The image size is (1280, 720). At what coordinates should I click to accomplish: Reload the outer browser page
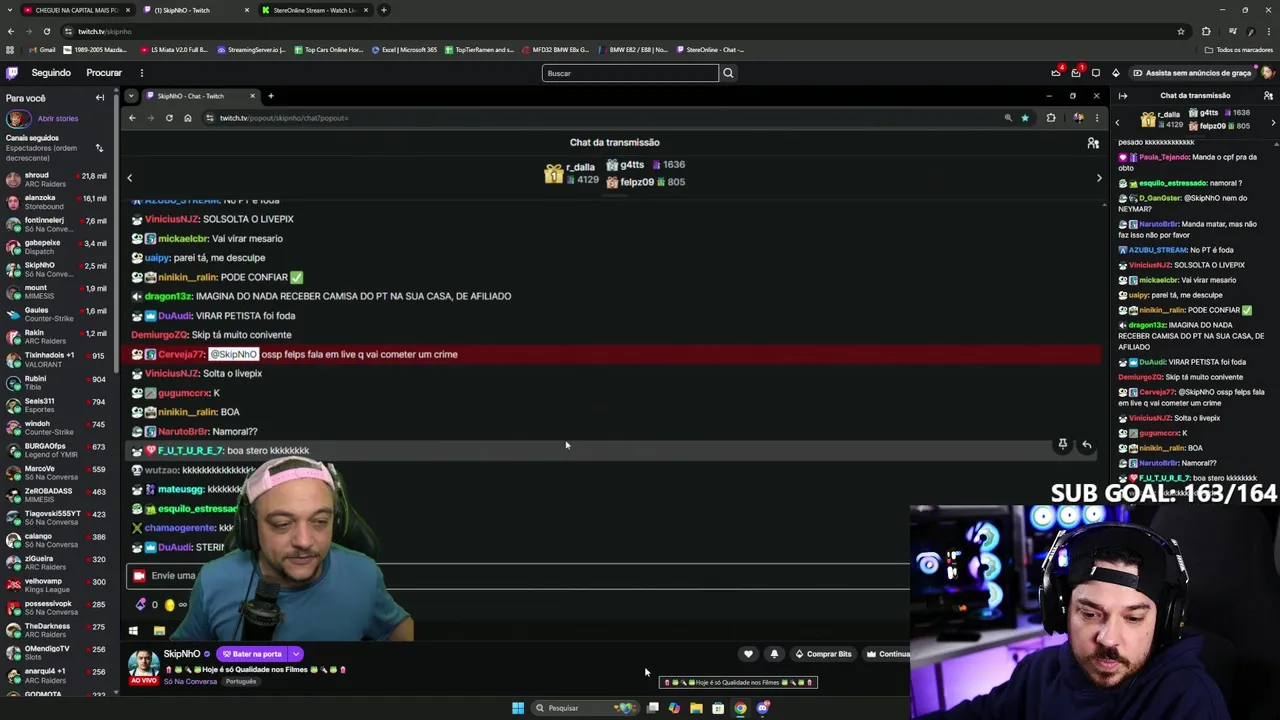tap(46, 31)
